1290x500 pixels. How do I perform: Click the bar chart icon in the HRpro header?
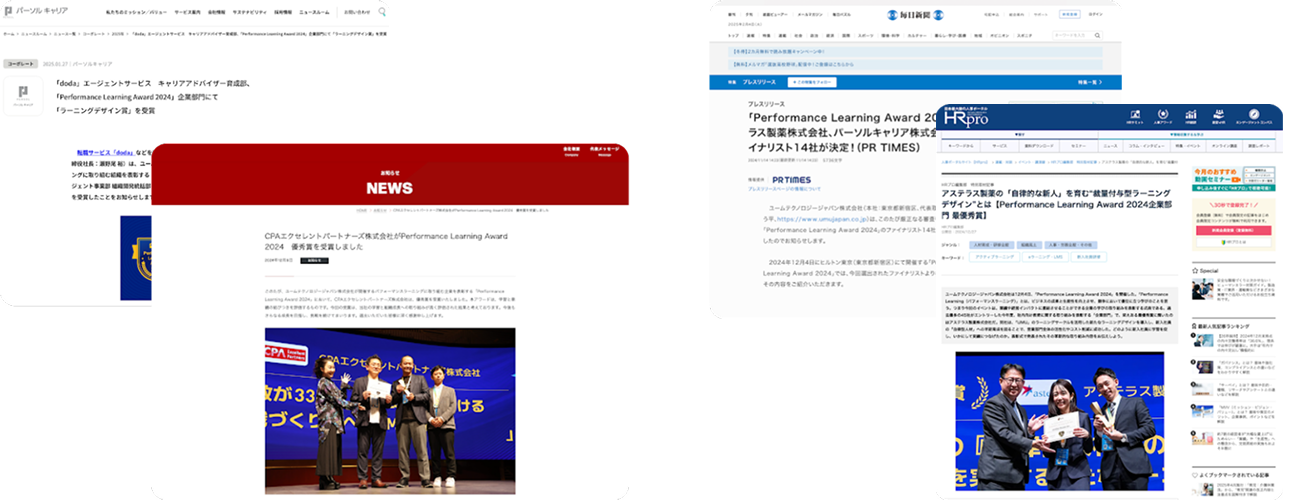(1191, 115)
